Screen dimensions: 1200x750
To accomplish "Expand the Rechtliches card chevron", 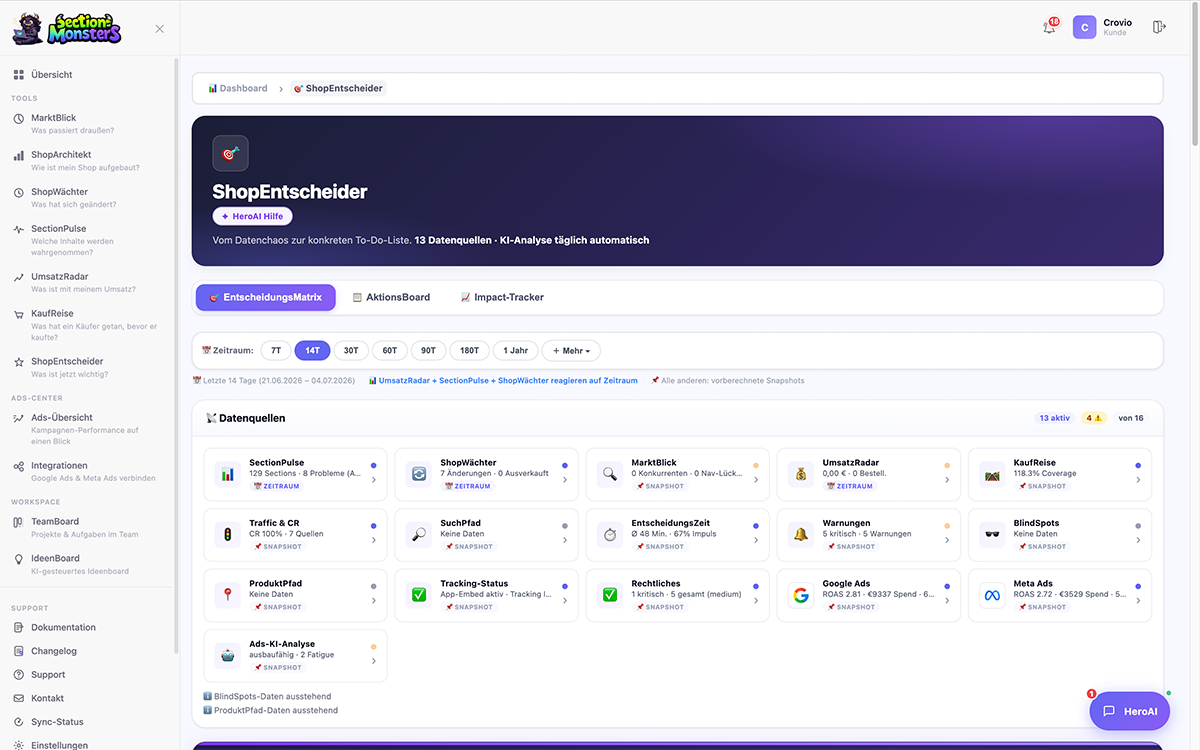I will click(756, 601).
